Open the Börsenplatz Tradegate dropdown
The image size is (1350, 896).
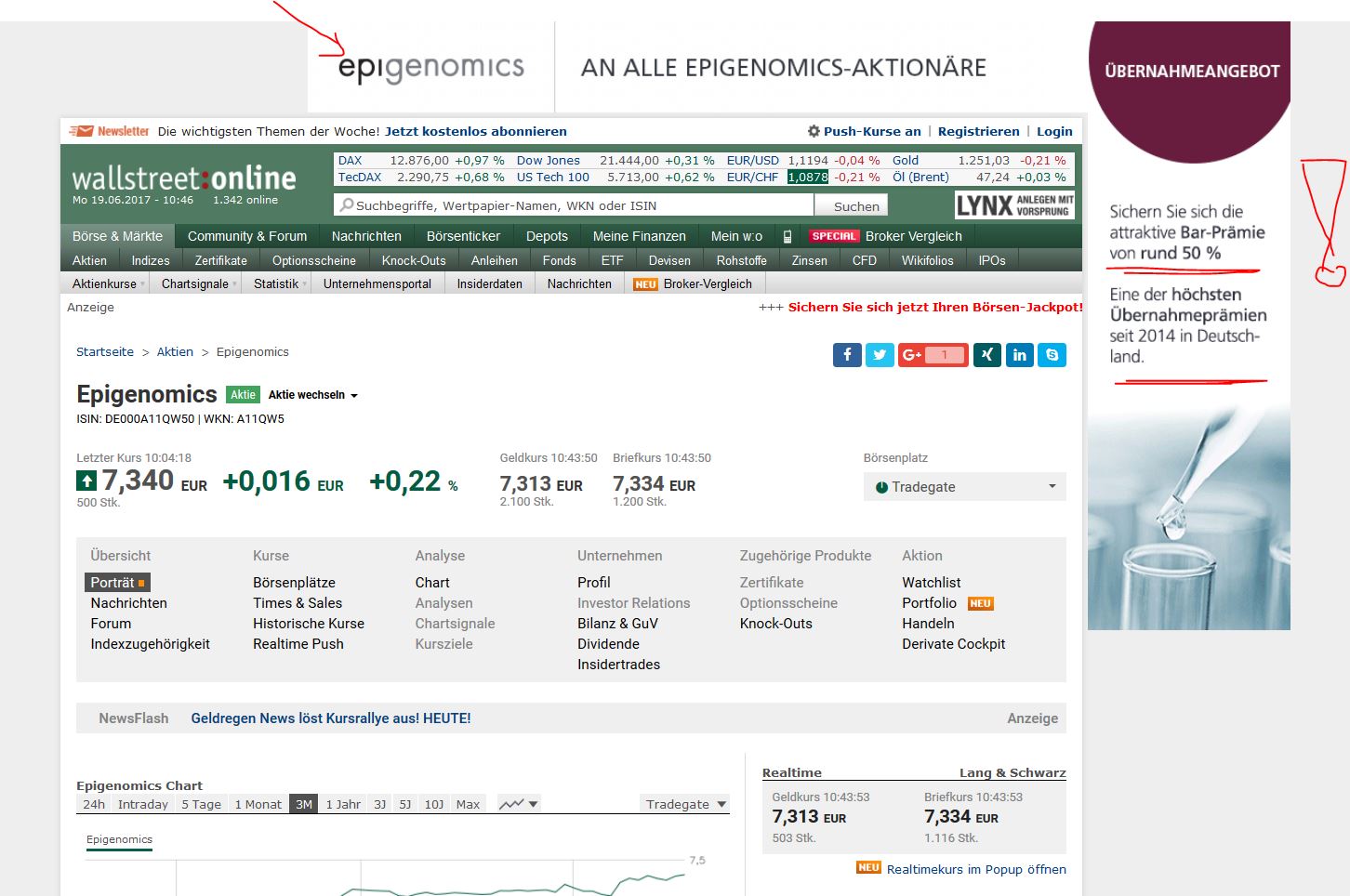[x=964, y=486]
